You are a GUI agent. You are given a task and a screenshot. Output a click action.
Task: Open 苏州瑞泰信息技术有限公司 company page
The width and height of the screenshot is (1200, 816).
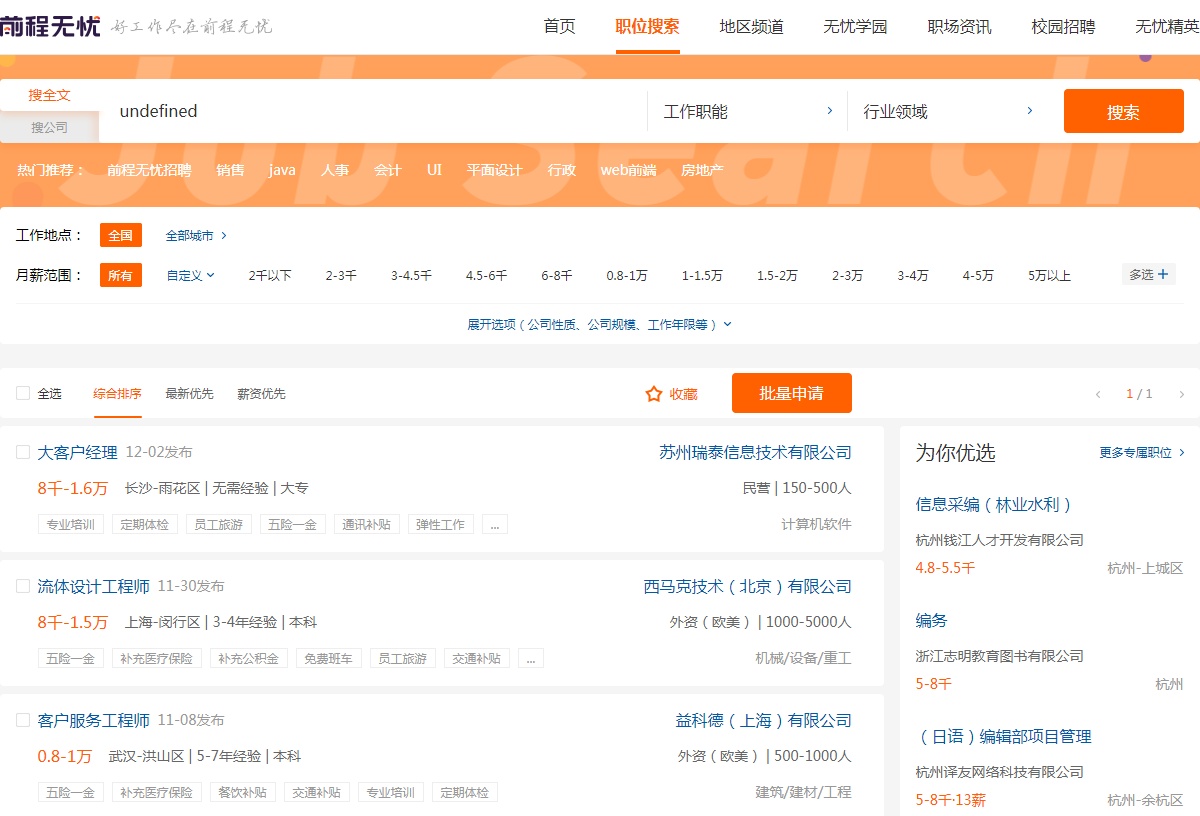tap(755, 453)
